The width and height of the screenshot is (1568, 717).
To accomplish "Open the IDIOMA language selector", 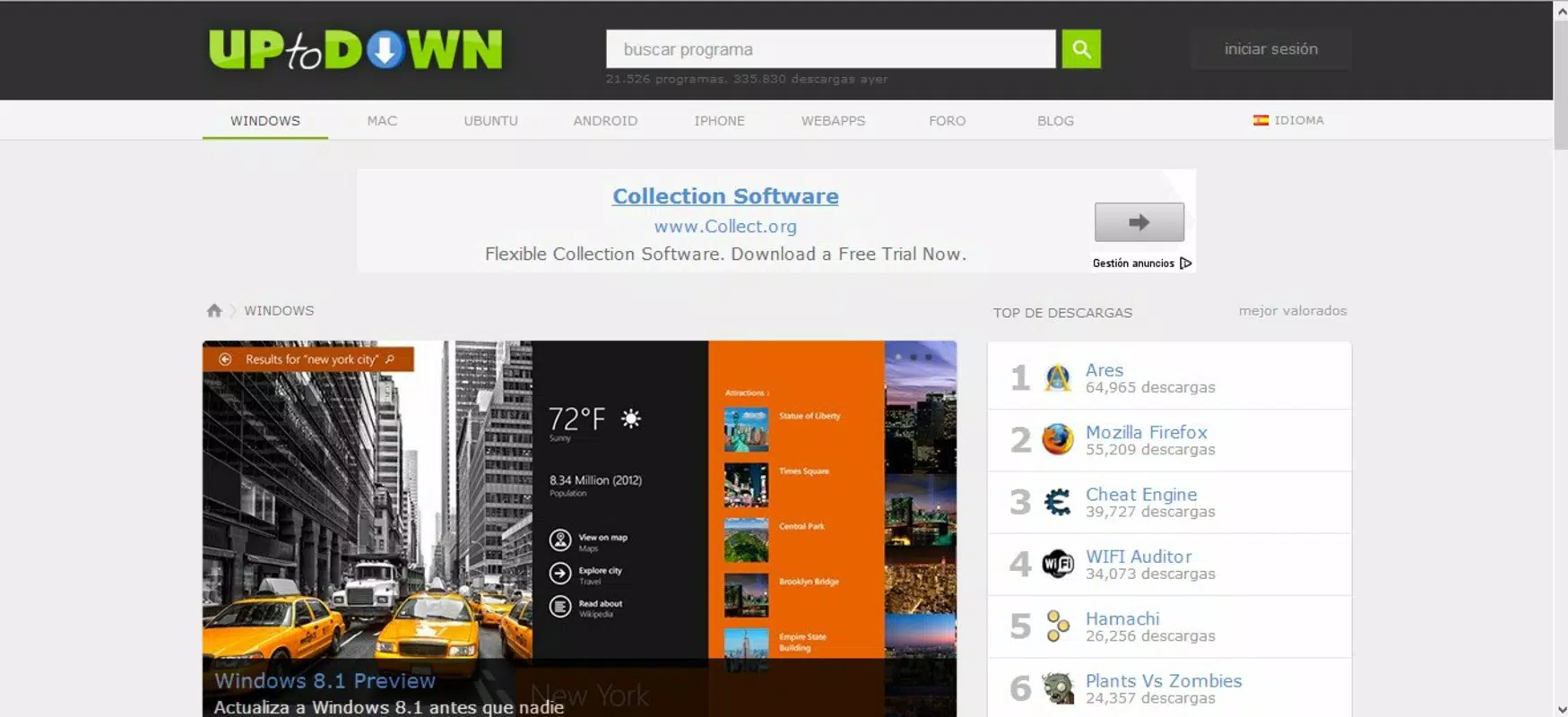I will coord(1288,120).
